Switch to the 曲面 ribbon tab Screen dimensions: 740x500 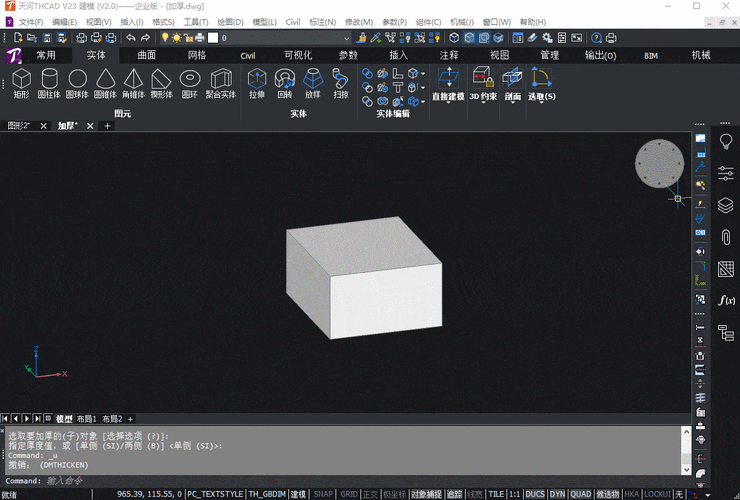coord(146,56)
